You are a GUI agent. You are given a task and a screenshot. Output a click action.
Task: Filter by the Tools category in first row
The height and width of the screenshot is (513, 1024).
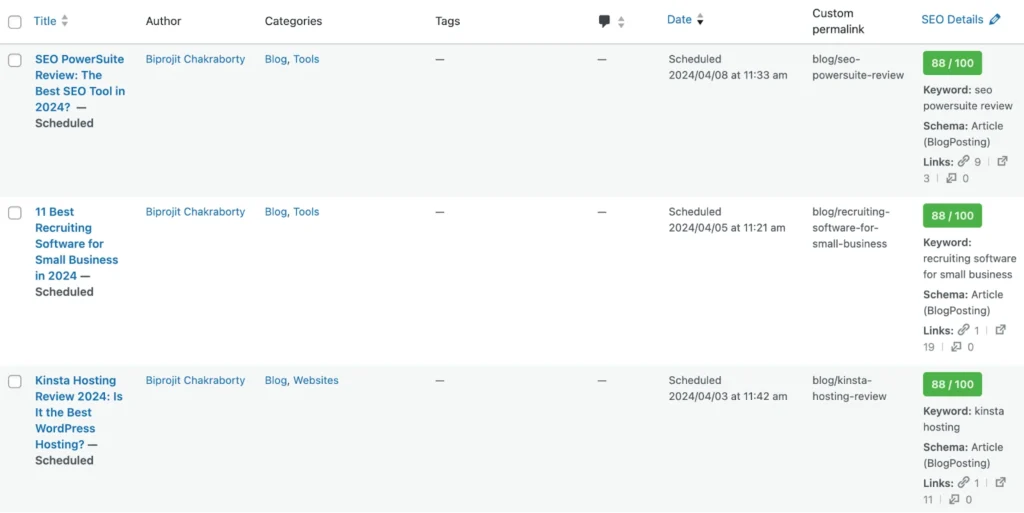click(306, 59)
